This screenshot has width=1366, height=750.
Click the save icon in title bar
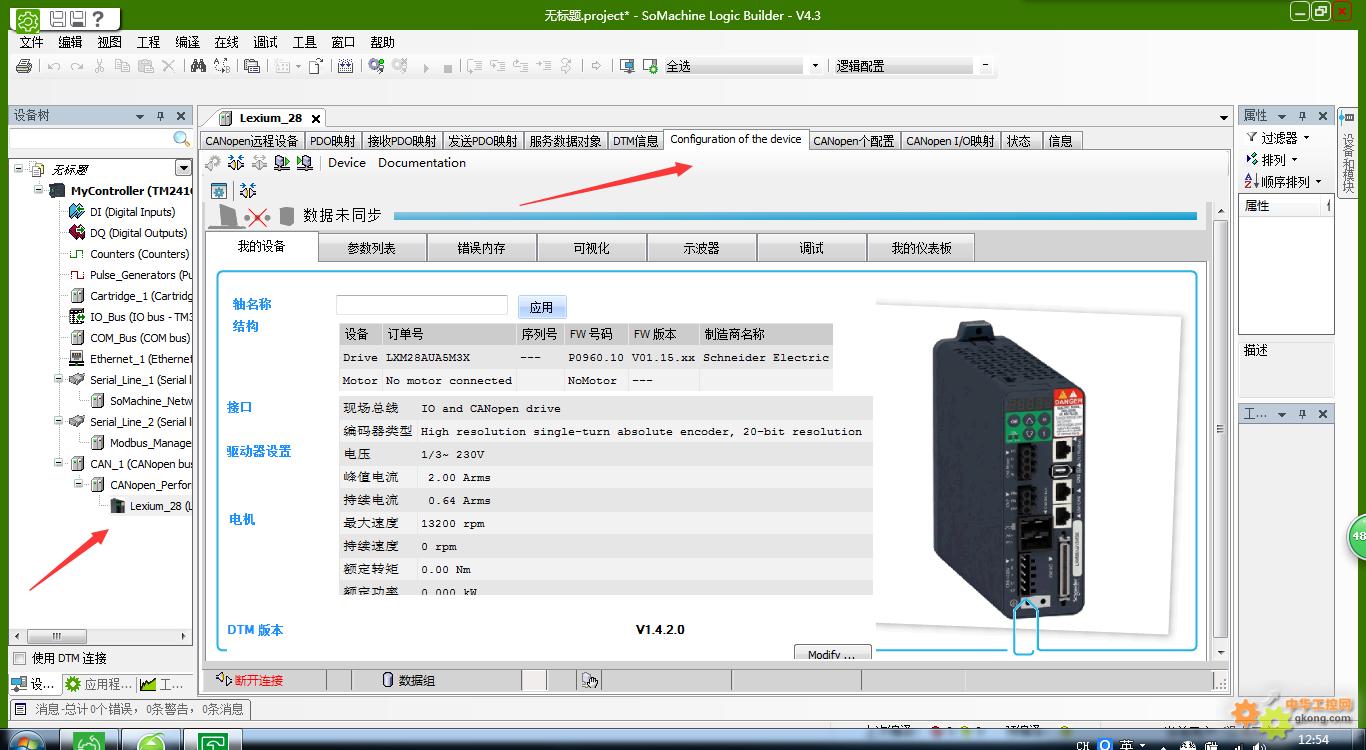[x=57, y=18]
